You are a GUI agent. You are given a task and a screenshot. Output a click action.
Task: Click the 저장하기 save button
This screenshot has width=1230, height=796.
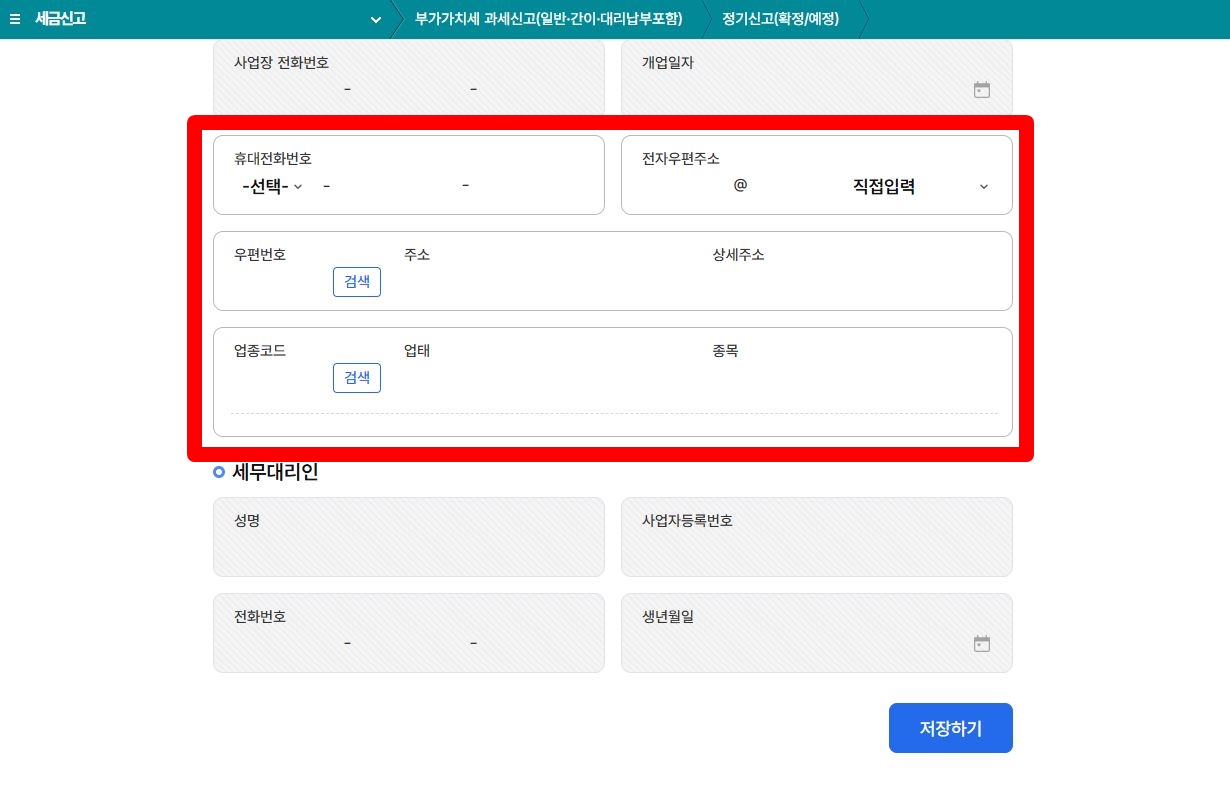coord(950,728)
